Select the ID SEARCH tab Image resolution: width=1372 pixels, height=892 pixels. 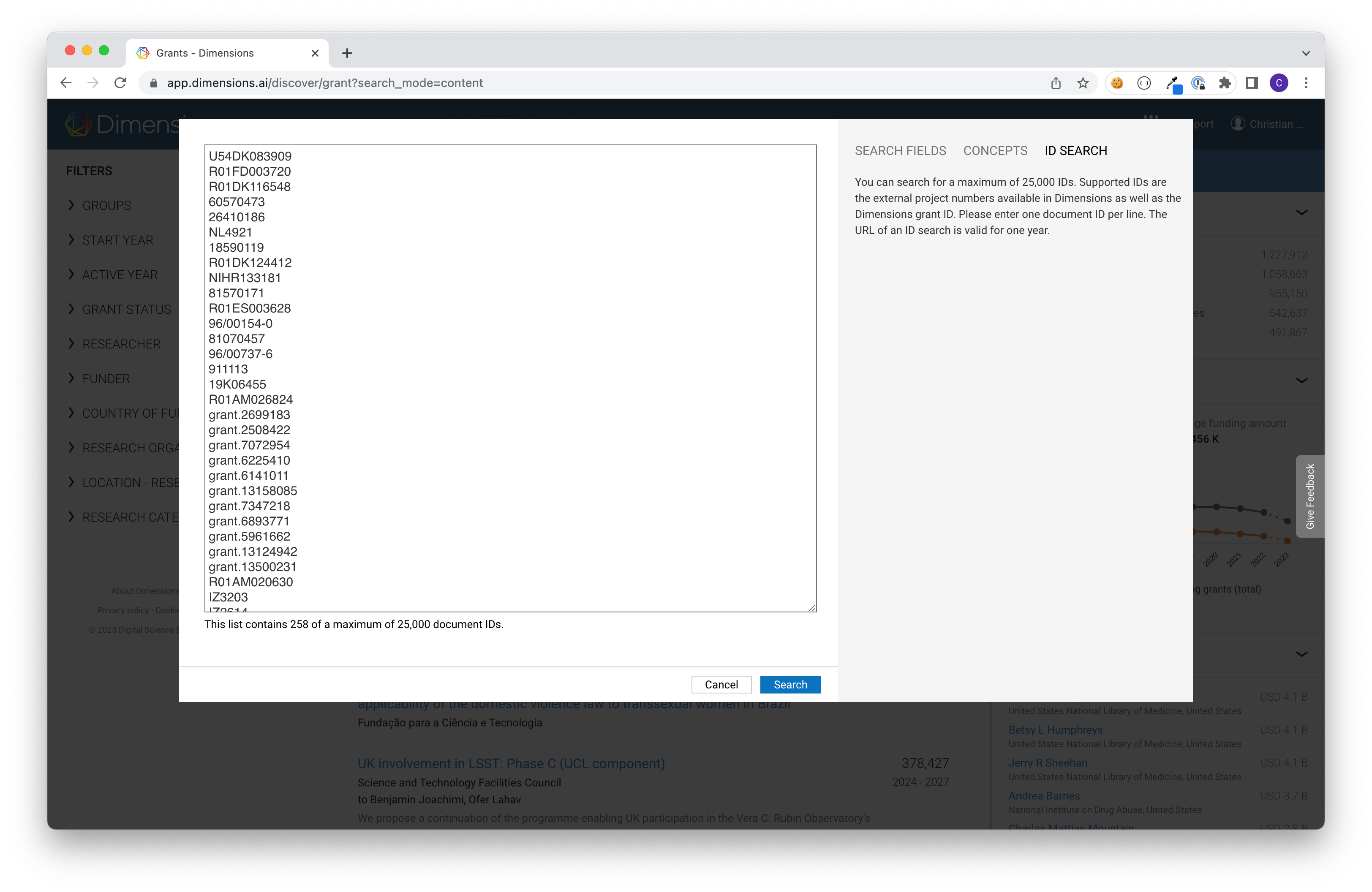coord(1075,150)
